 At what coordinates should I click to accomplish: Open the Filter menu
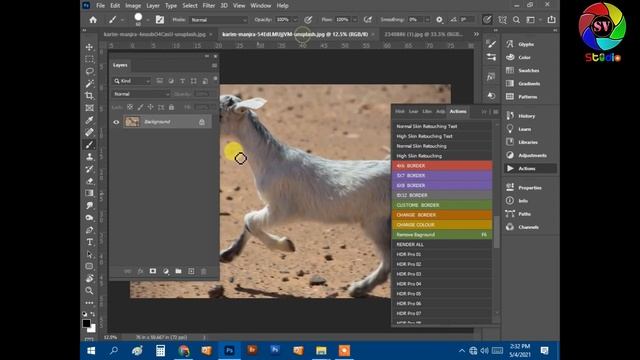209,6
